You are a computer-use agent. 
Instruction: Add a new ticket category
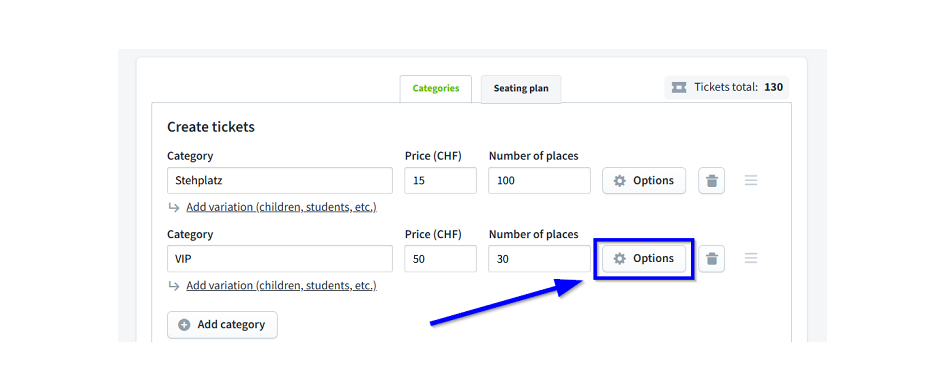click(222, 325)
